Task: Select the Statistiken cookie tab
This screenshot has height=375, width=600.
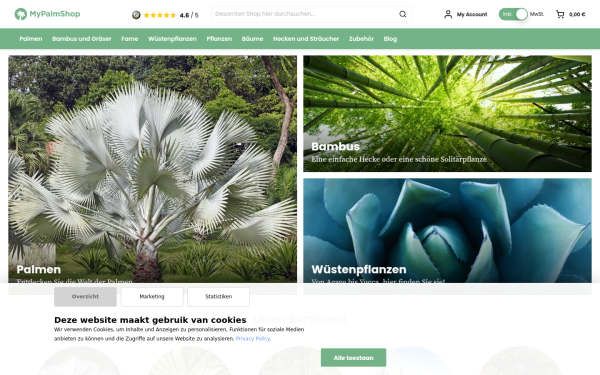Action: pos(218,297)
